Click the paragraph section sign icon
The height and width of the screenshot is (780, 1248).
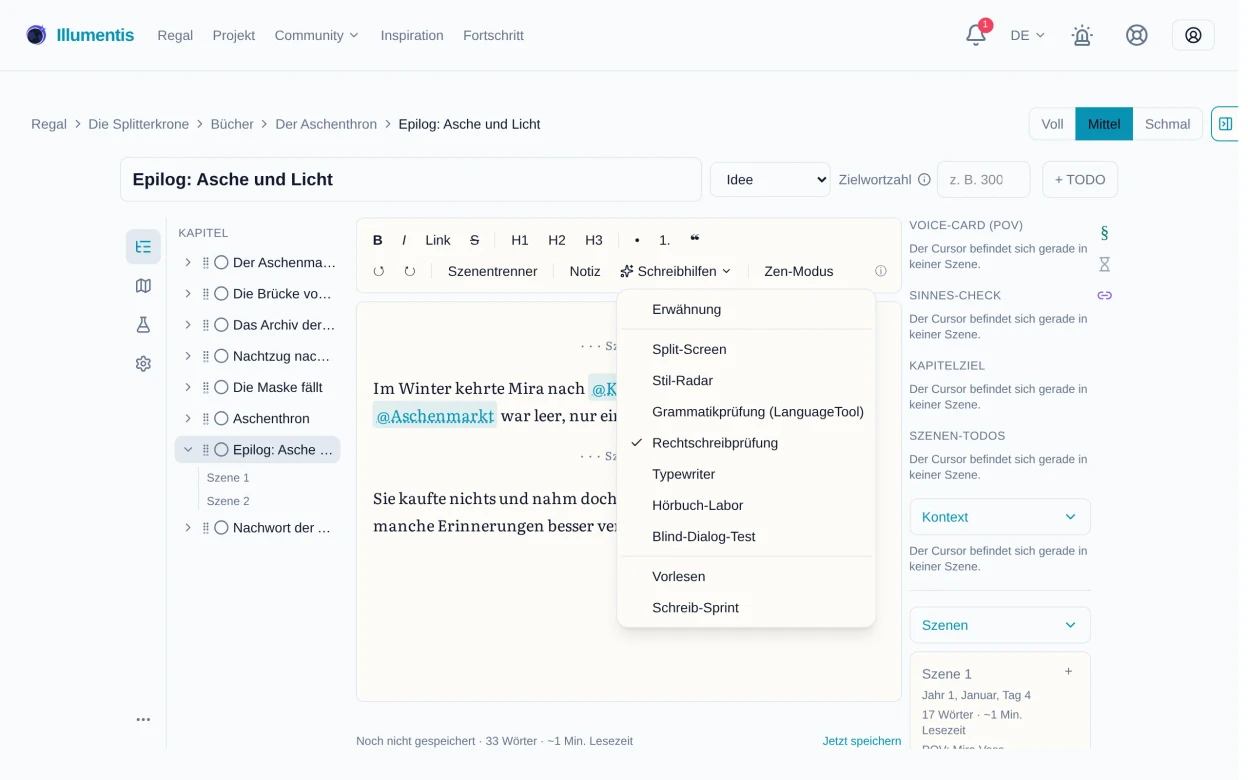pyautogui.click(x=1104, y=233)
